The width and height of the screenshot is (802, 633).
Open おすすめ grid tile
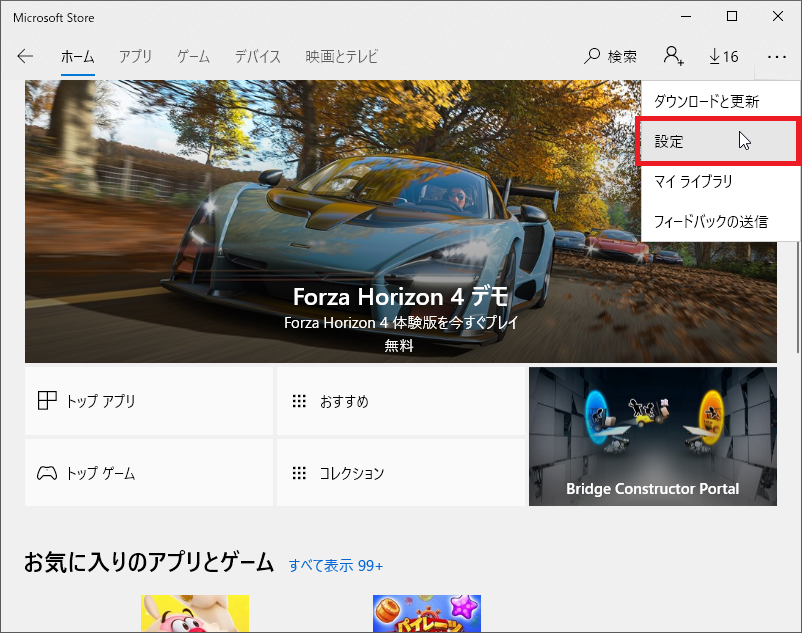tap(400, 401)
